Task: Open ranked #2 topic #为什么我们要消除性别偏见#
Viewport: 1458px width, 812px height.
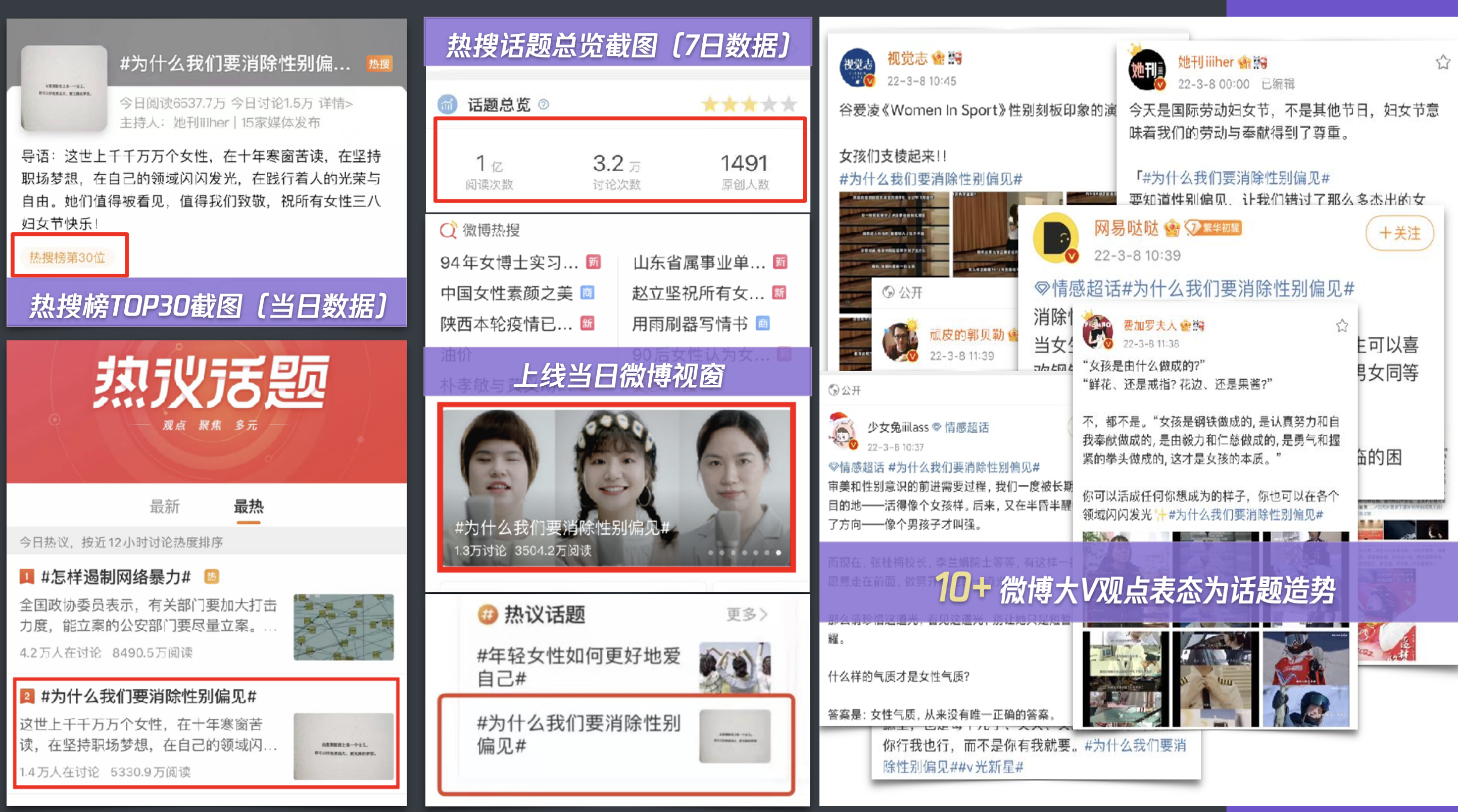Action: click(x=149, y=696)
